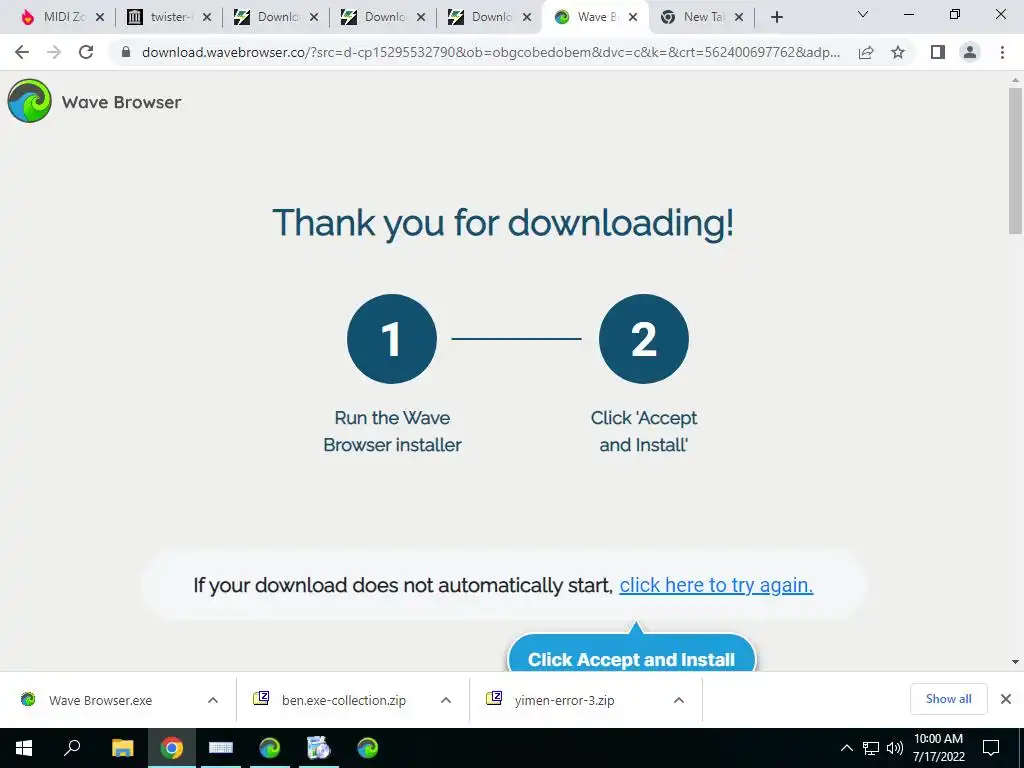Click the forward navigation arrow
Viewport: 1024px width, 768px height.
[54, 52]
